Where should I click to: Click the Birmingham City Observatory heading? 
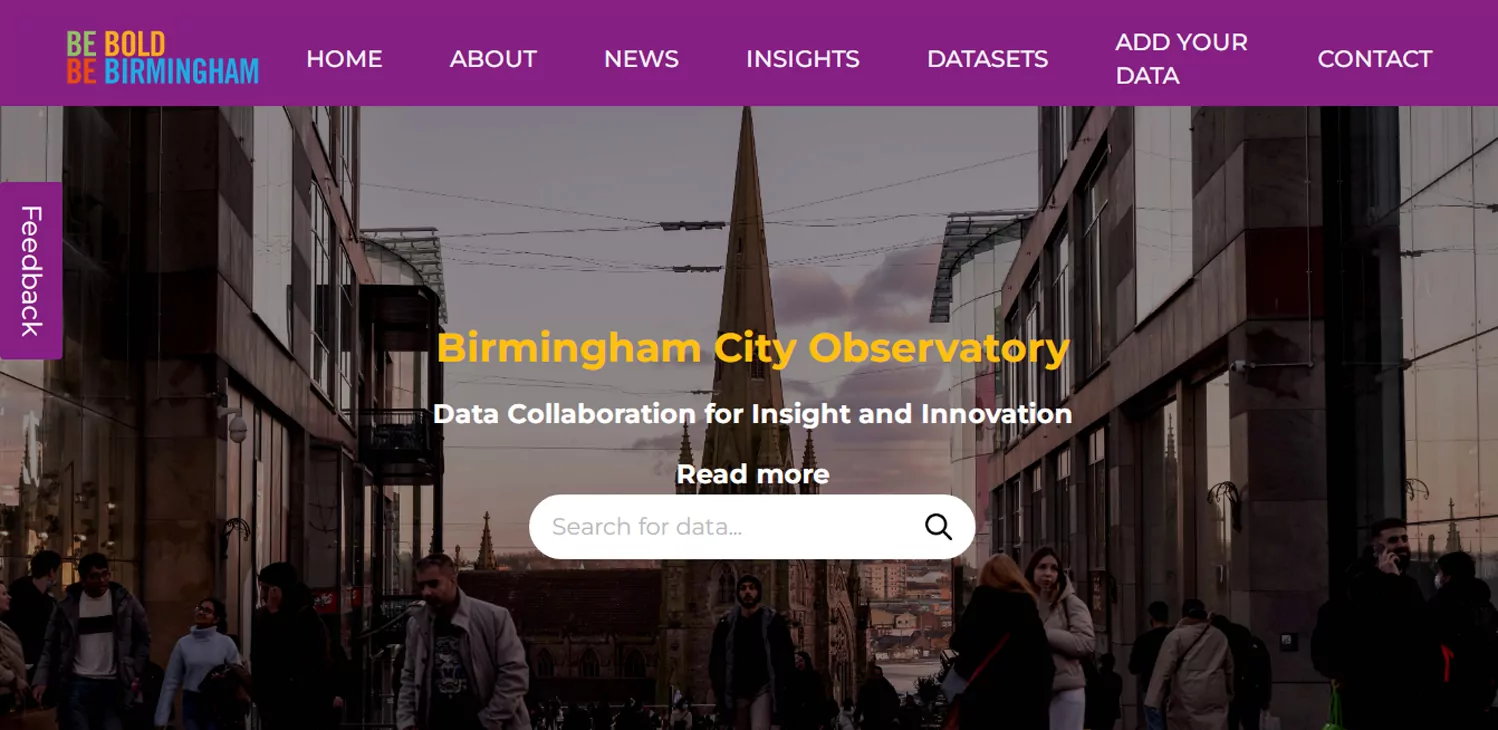(753, 348)
